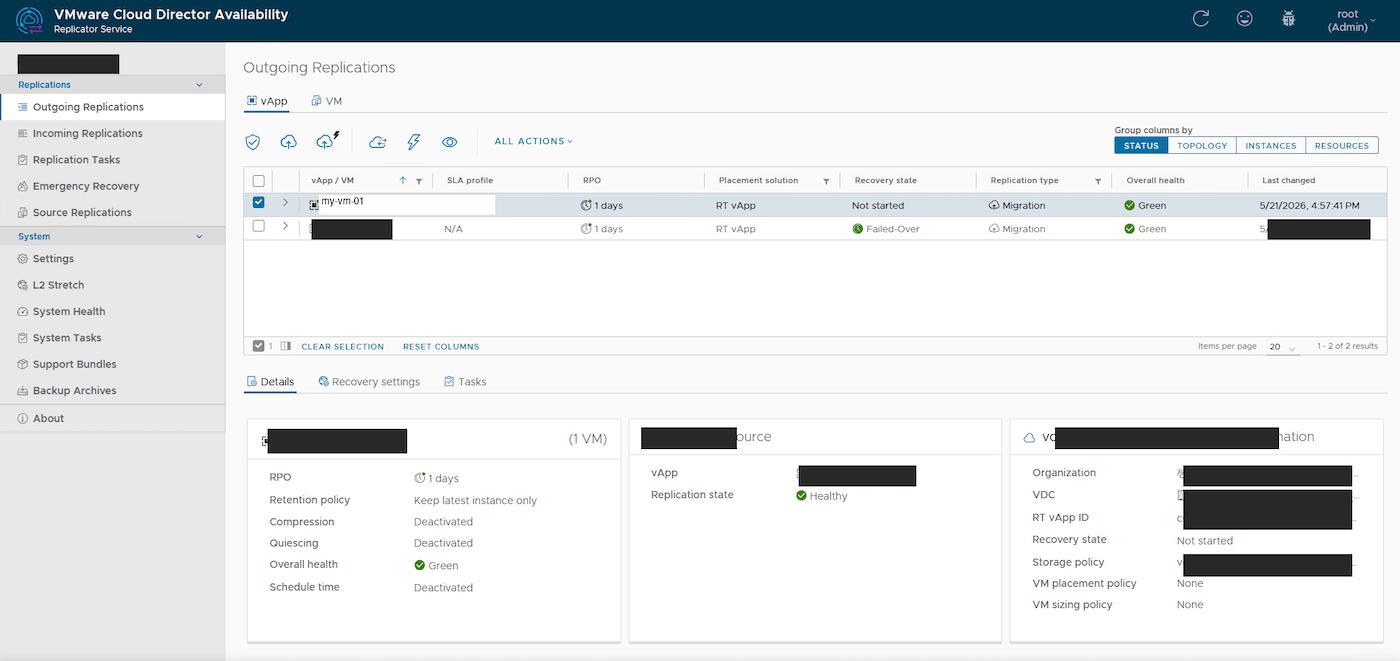Click the column toggle icon in table footer
Image resolution: width=1400 pixels, height=661 pixels.
tap(286, 346)
